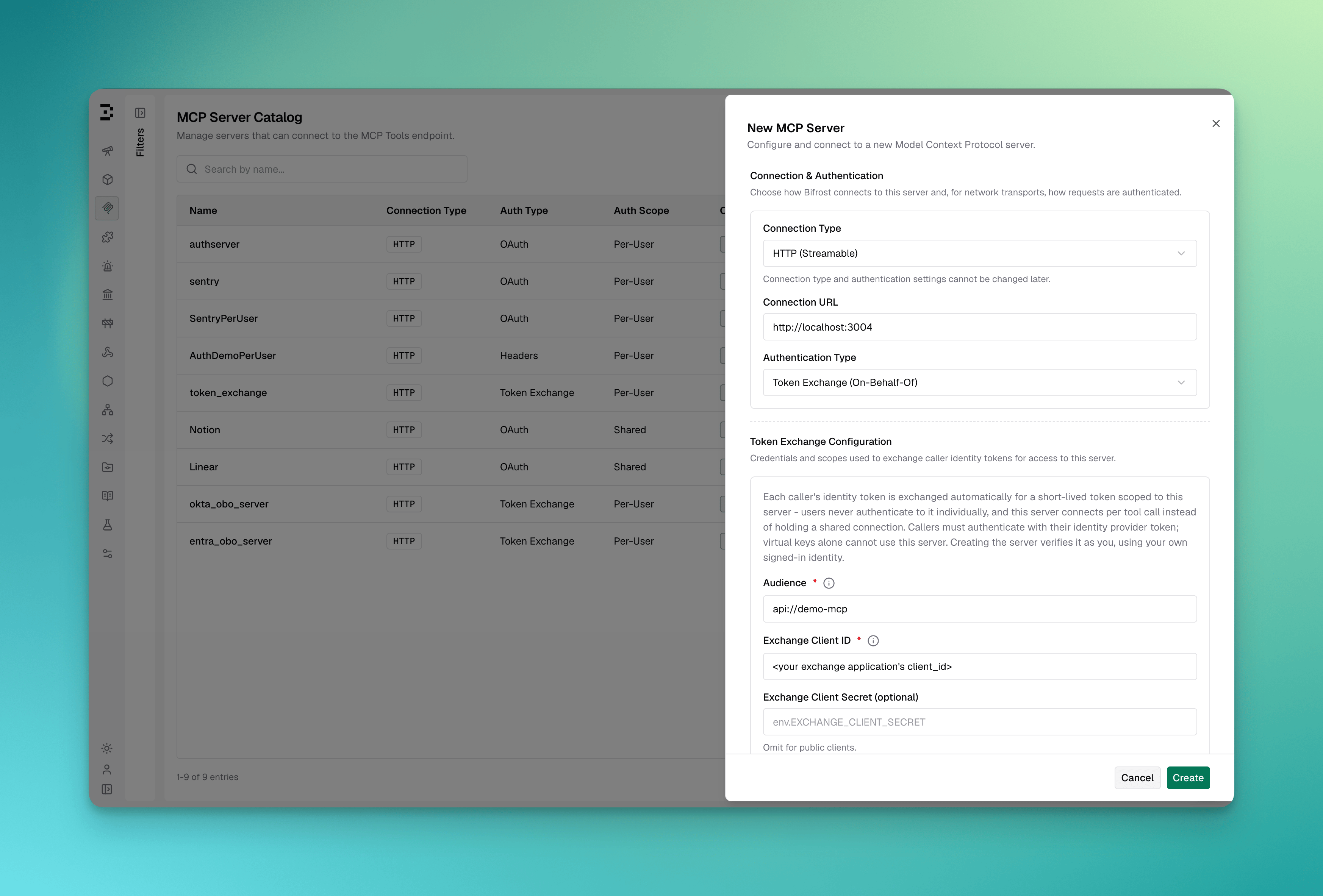
Task: Click the MCP Server Catalog heading
Action: 239,117
